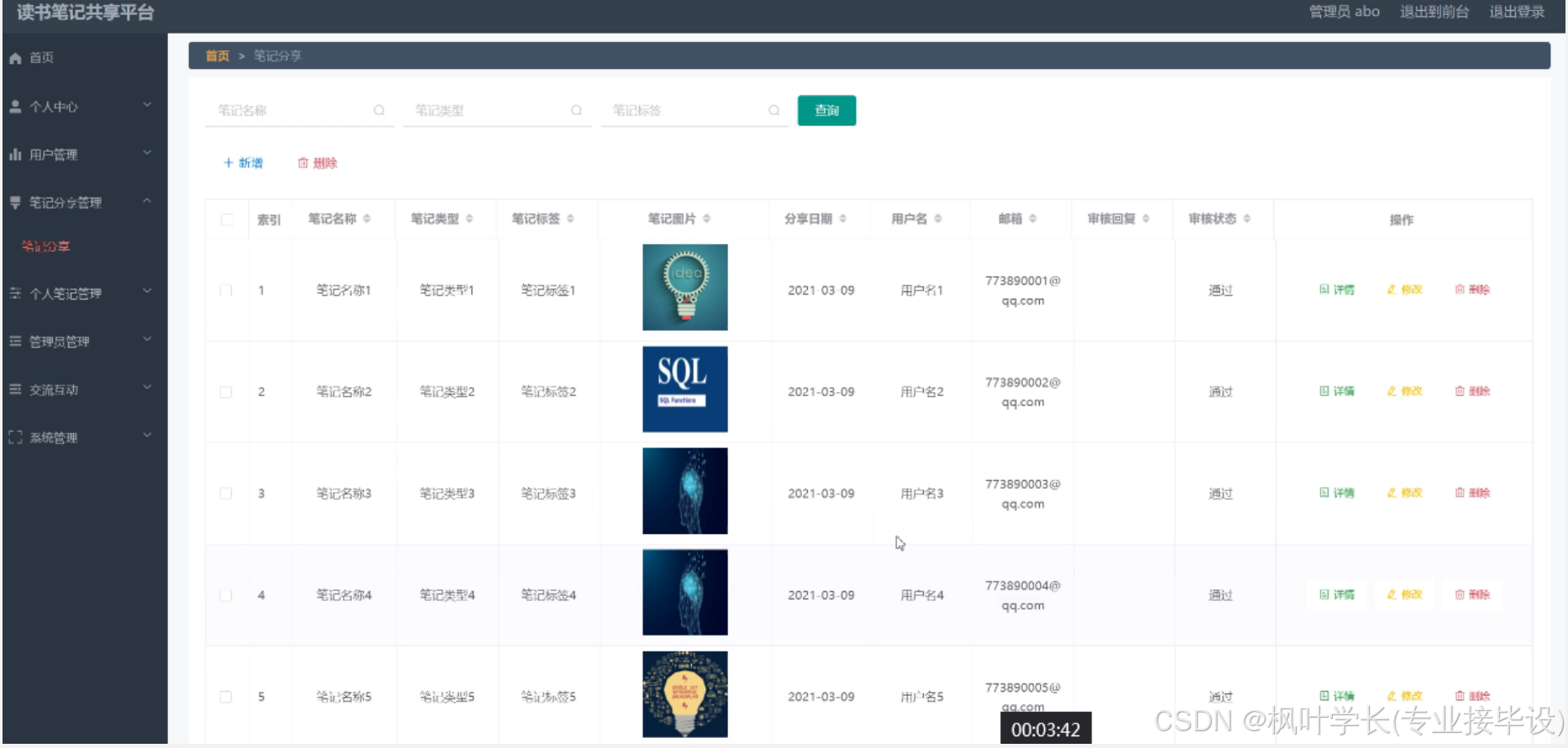Click 删除 for 笔记名称4 row
Image resolution: width=1568 pixels, height=748 pixels.
pos(1472,594)
